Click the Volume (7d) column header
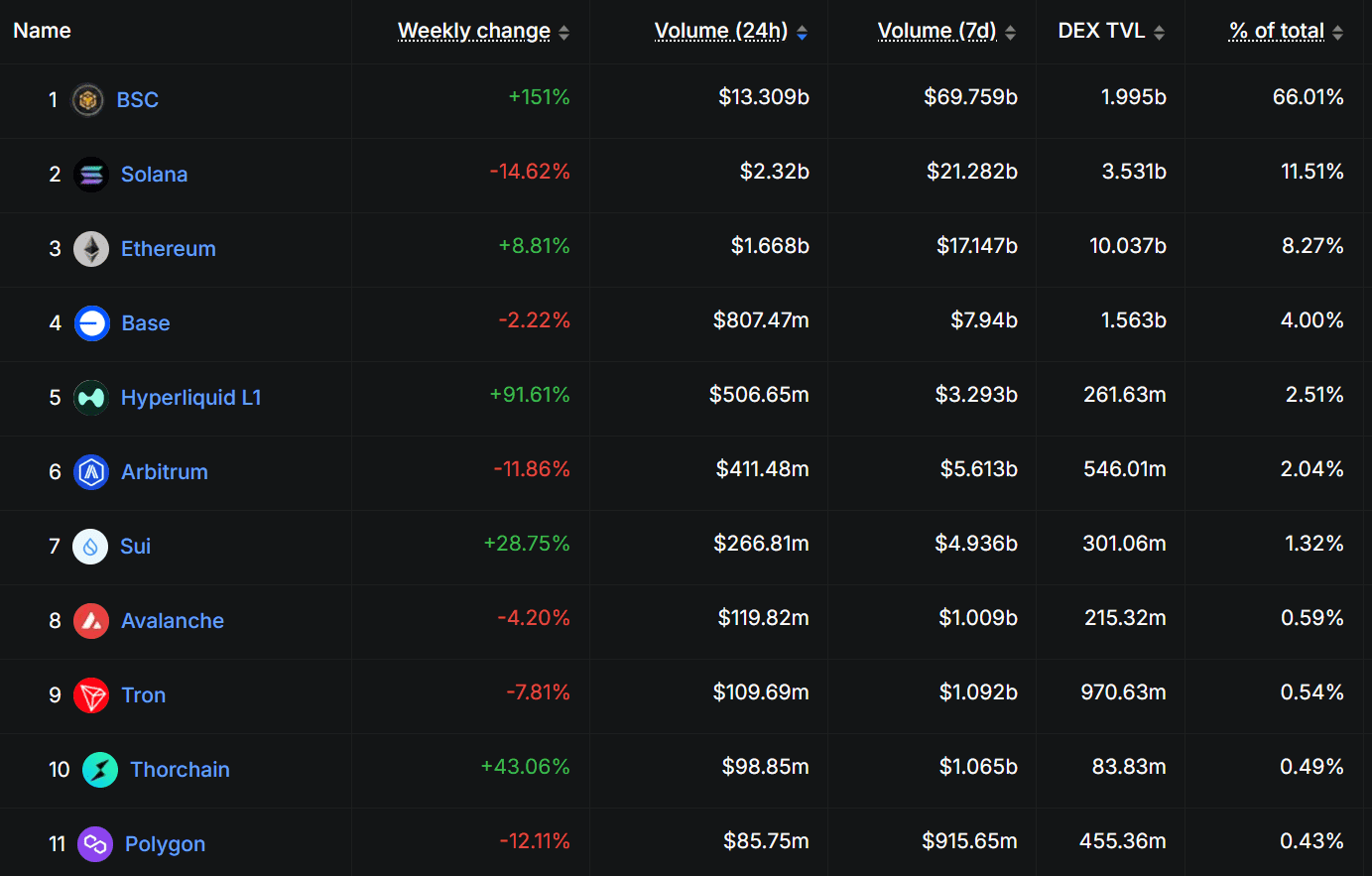Image resolution: width=1372 pixels, height=876 pixels. [x=935, y=31]
